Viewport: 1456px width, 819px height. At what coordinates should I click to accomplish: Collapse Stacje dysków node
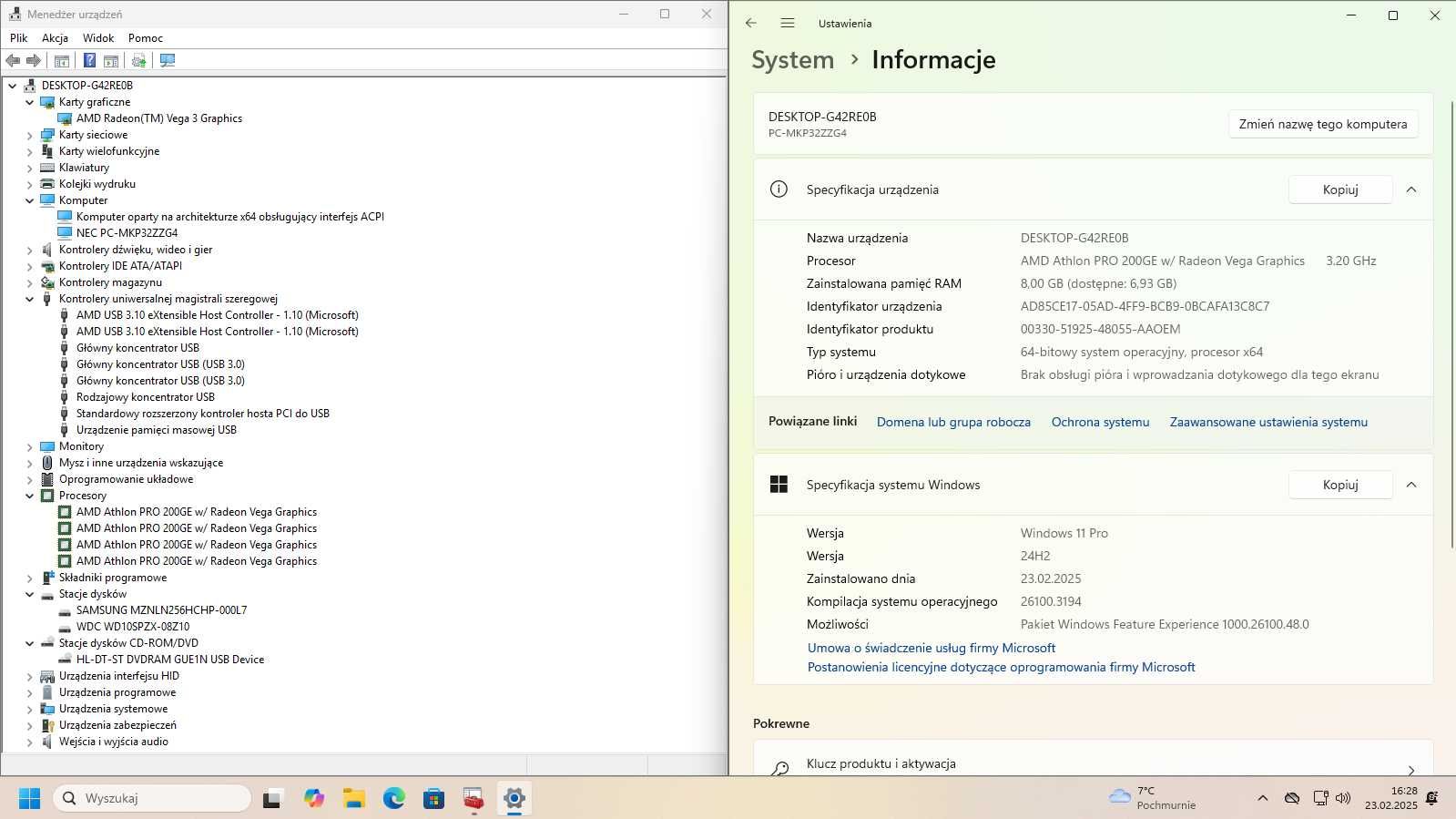coord(30,594)
